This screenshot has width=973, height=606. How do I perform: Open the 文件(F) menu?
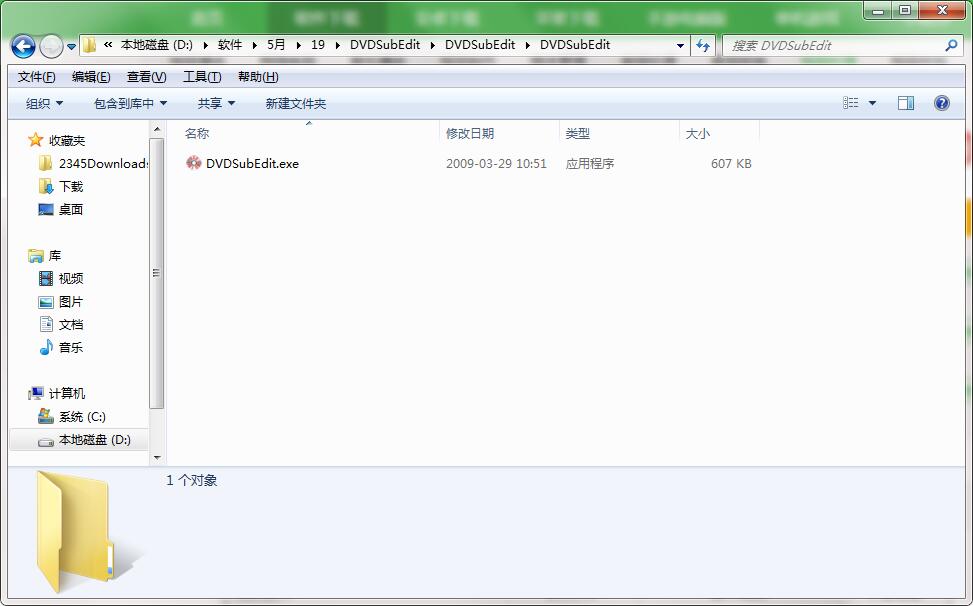(x=37, y=77)
